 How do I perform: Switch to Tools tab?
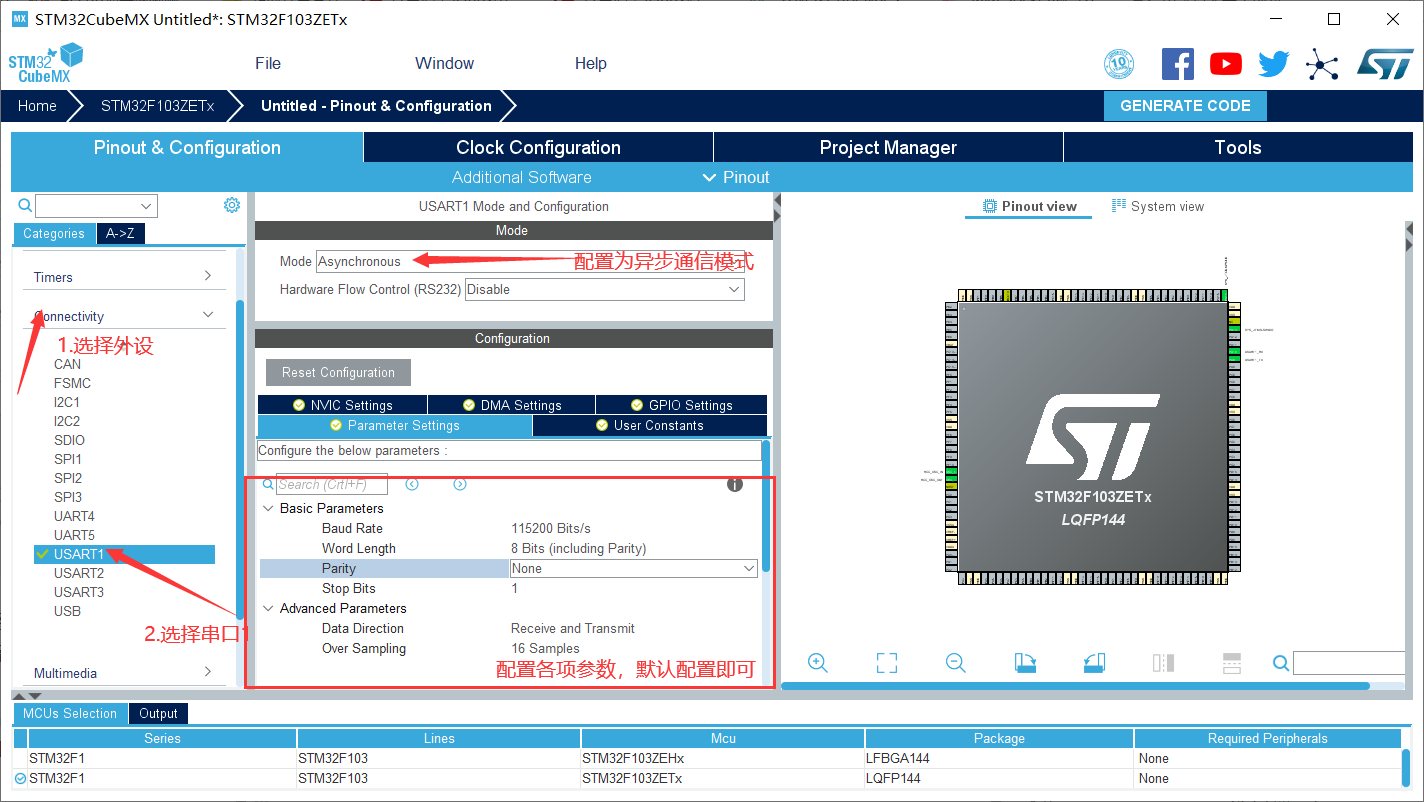coord(1238,147)
